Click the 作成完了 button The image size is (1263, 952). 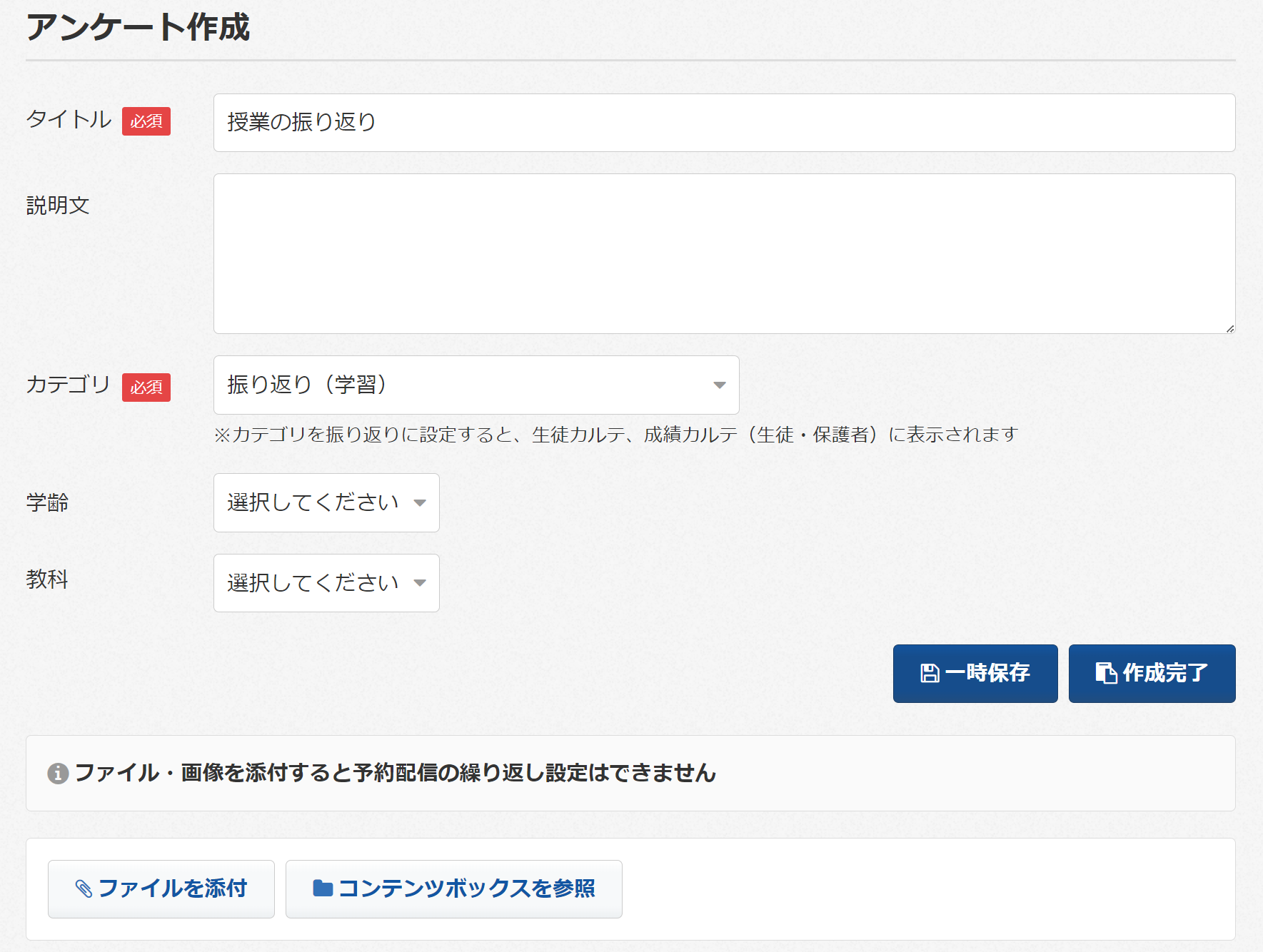tap(1152, 674)
